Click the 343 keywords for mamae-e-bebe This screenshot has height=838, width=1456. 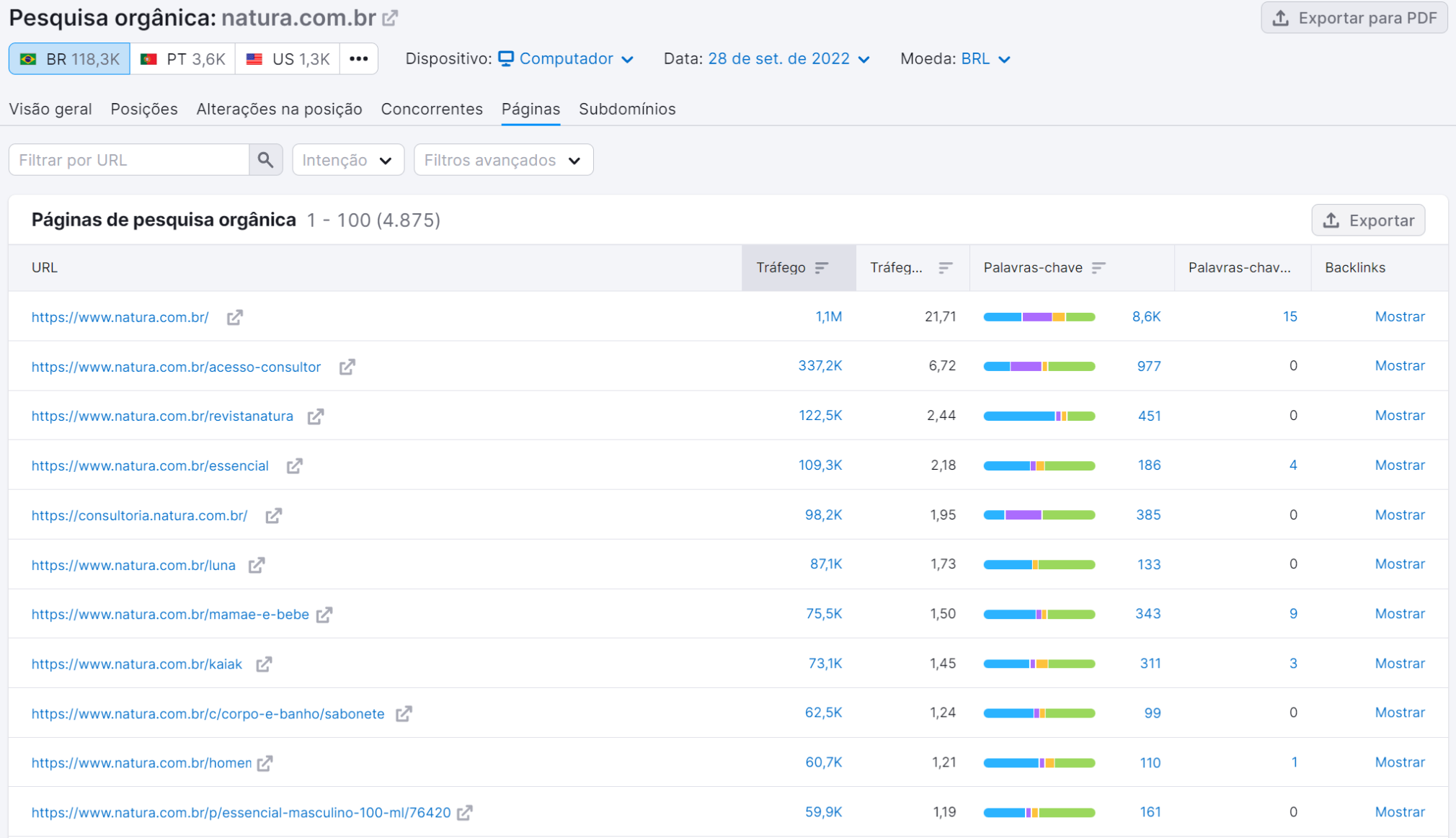(1148, 614)
